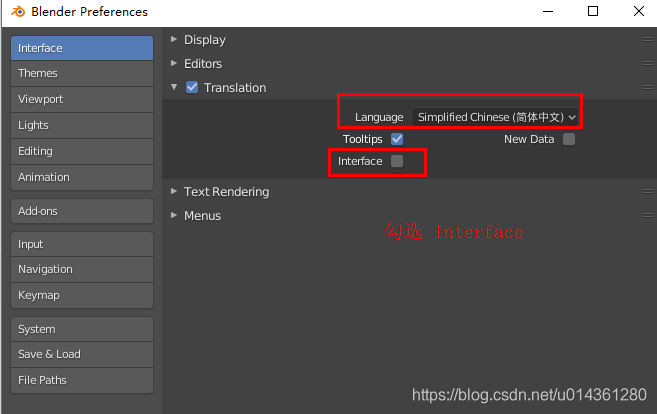The image size is (657, 414).
Task: Click the Language label text
Action: pos(379,117)
